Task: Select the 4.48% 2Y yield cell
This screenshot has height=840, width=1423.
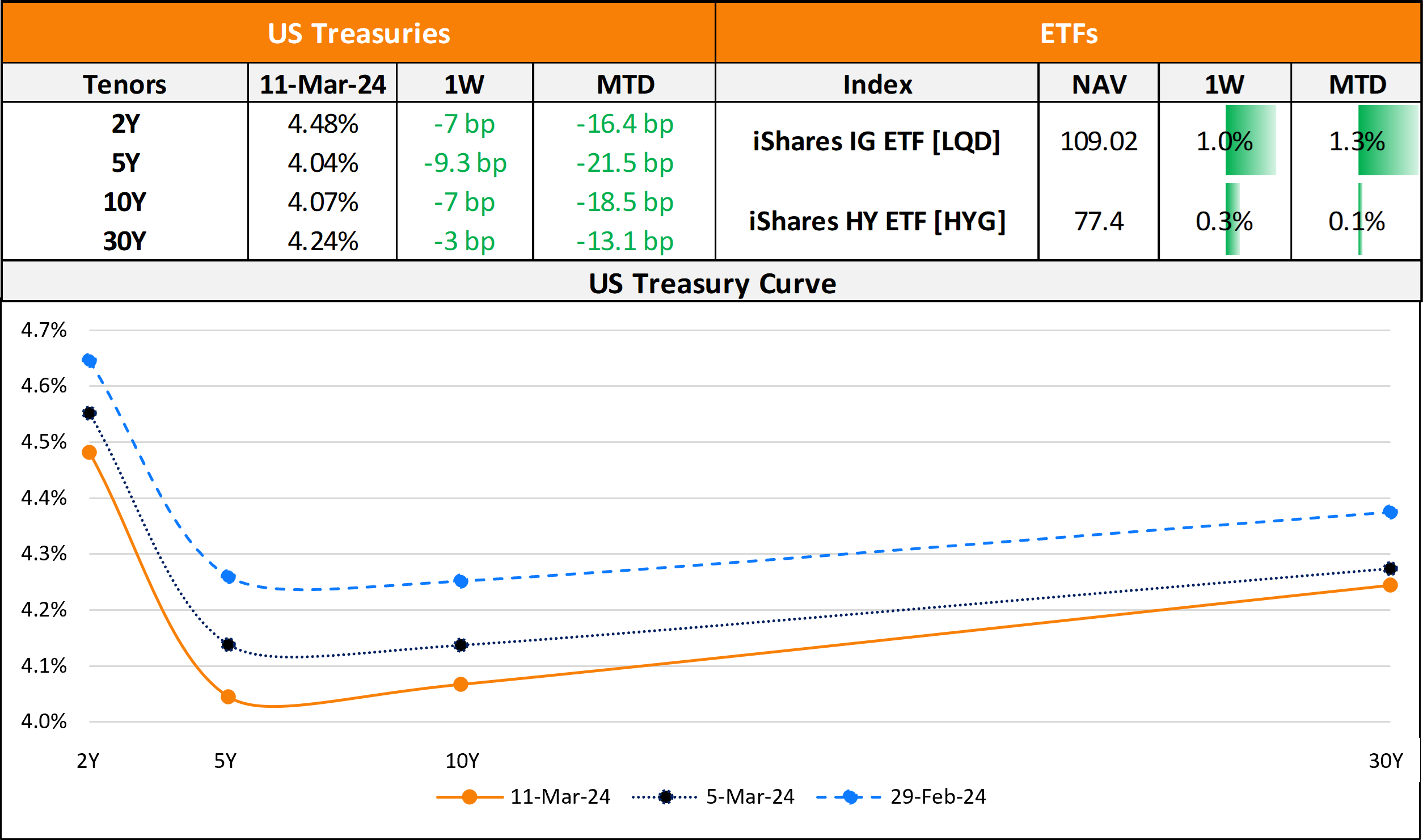Action: (323, 124)
